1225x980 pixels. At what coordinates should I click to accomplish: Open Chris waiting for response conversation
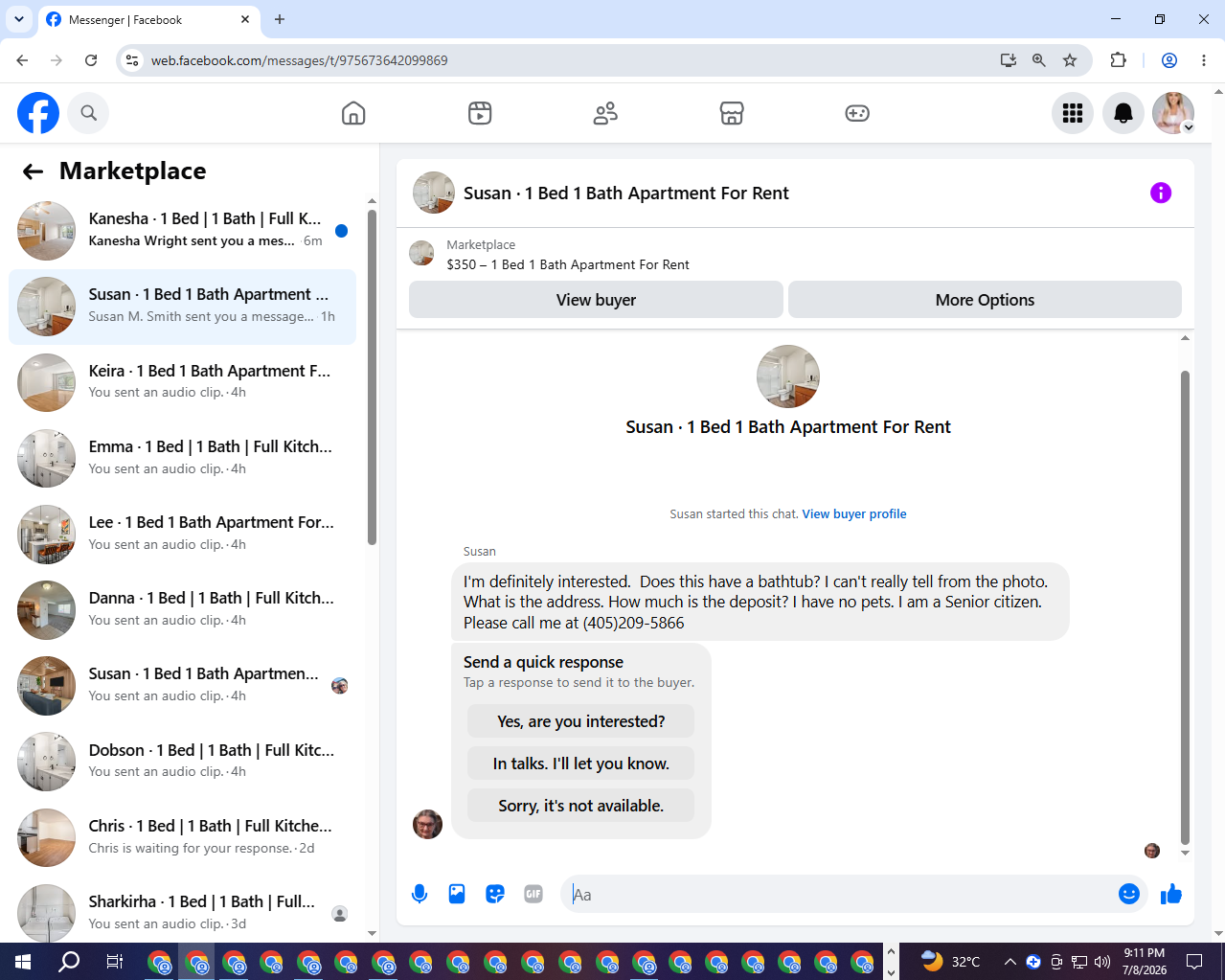(x=182, y=837)
